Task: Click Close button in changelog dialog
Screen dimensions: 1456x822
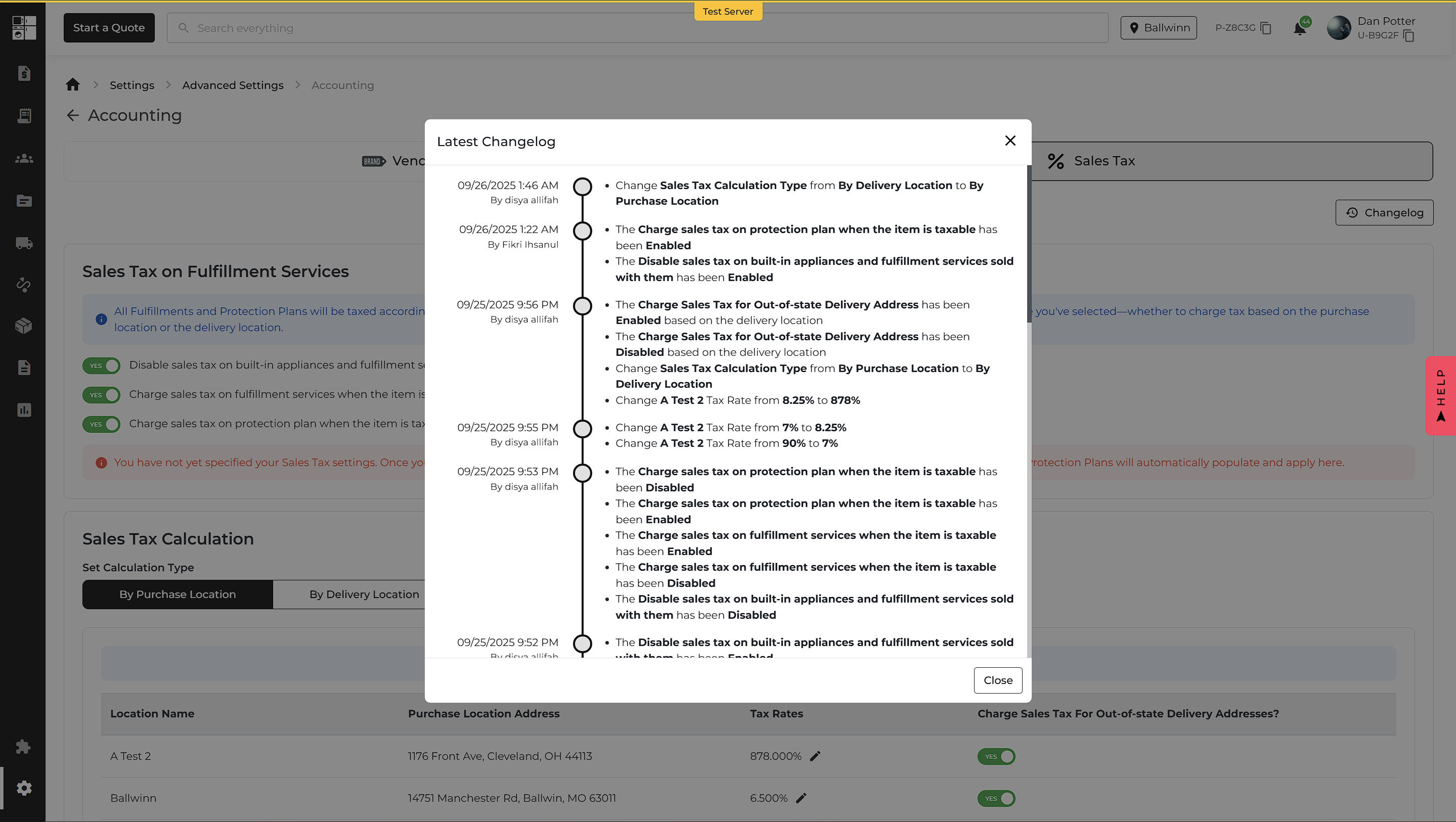Action: click(998, 680)
